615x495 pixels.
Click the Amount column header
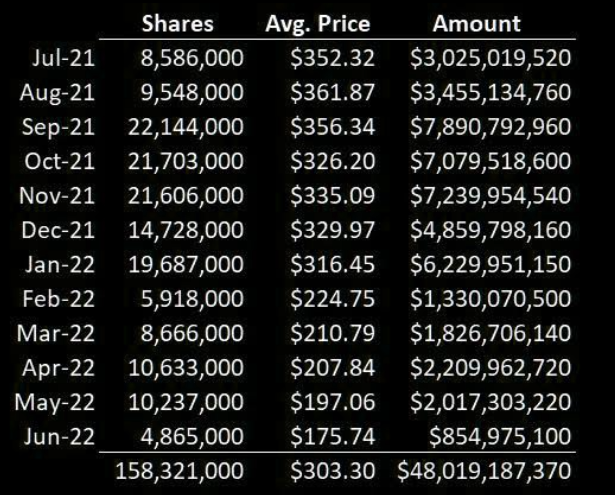476,23
